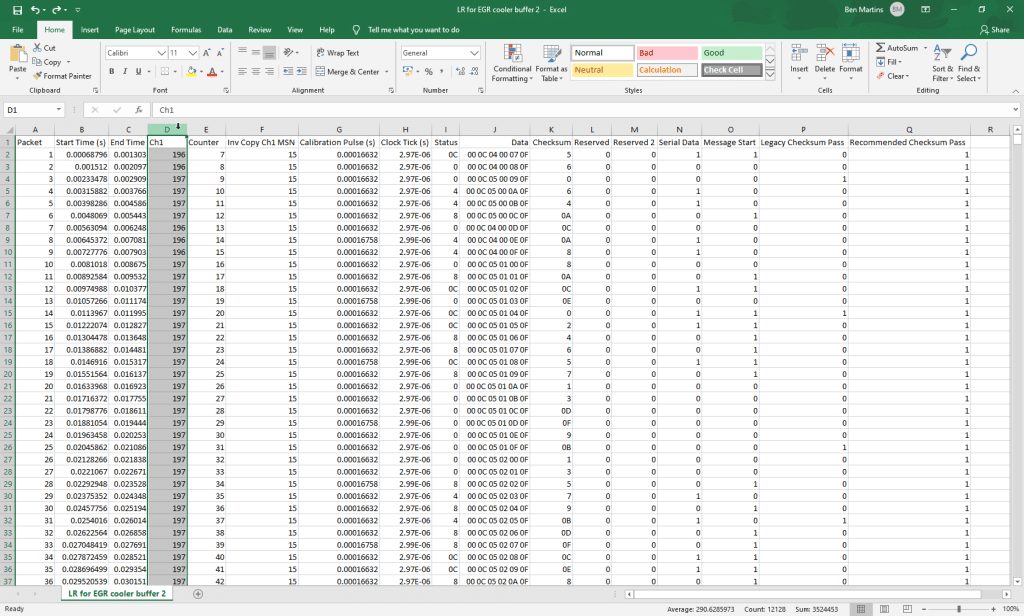Viewport: 1024px width, 616px height.
Task: Click the AutoSum sigma icon
Action: pos(880,48)
